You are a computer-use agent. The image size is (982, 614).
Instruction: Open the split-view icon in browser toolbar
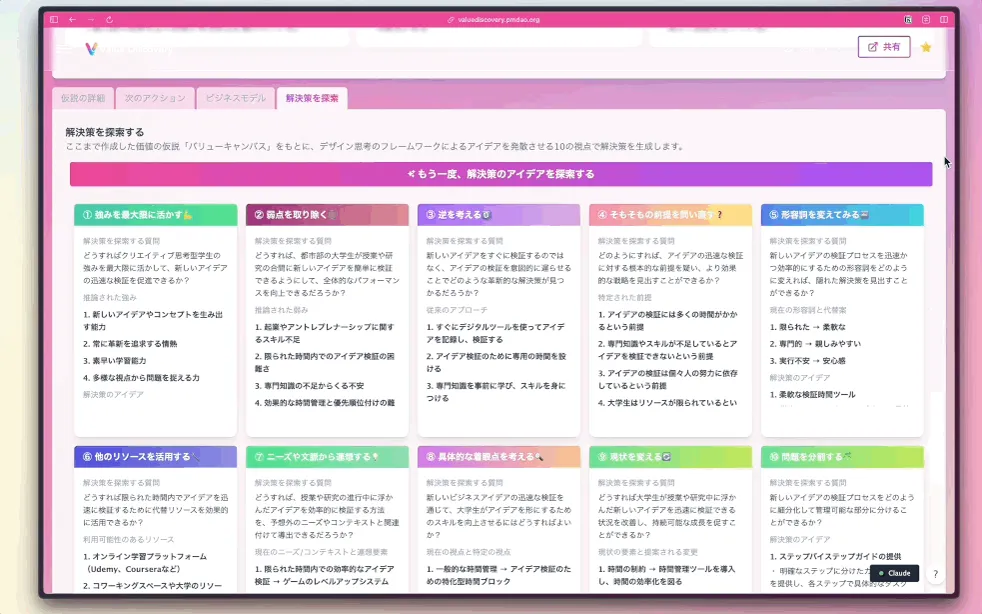(x=944, y=19)
